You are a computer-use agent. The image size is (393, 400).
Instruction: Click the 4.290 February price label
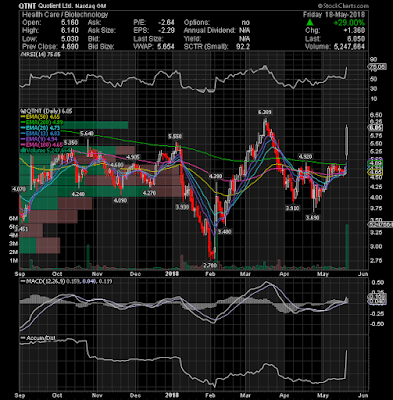pyautogui.click(x=215, y=176)
